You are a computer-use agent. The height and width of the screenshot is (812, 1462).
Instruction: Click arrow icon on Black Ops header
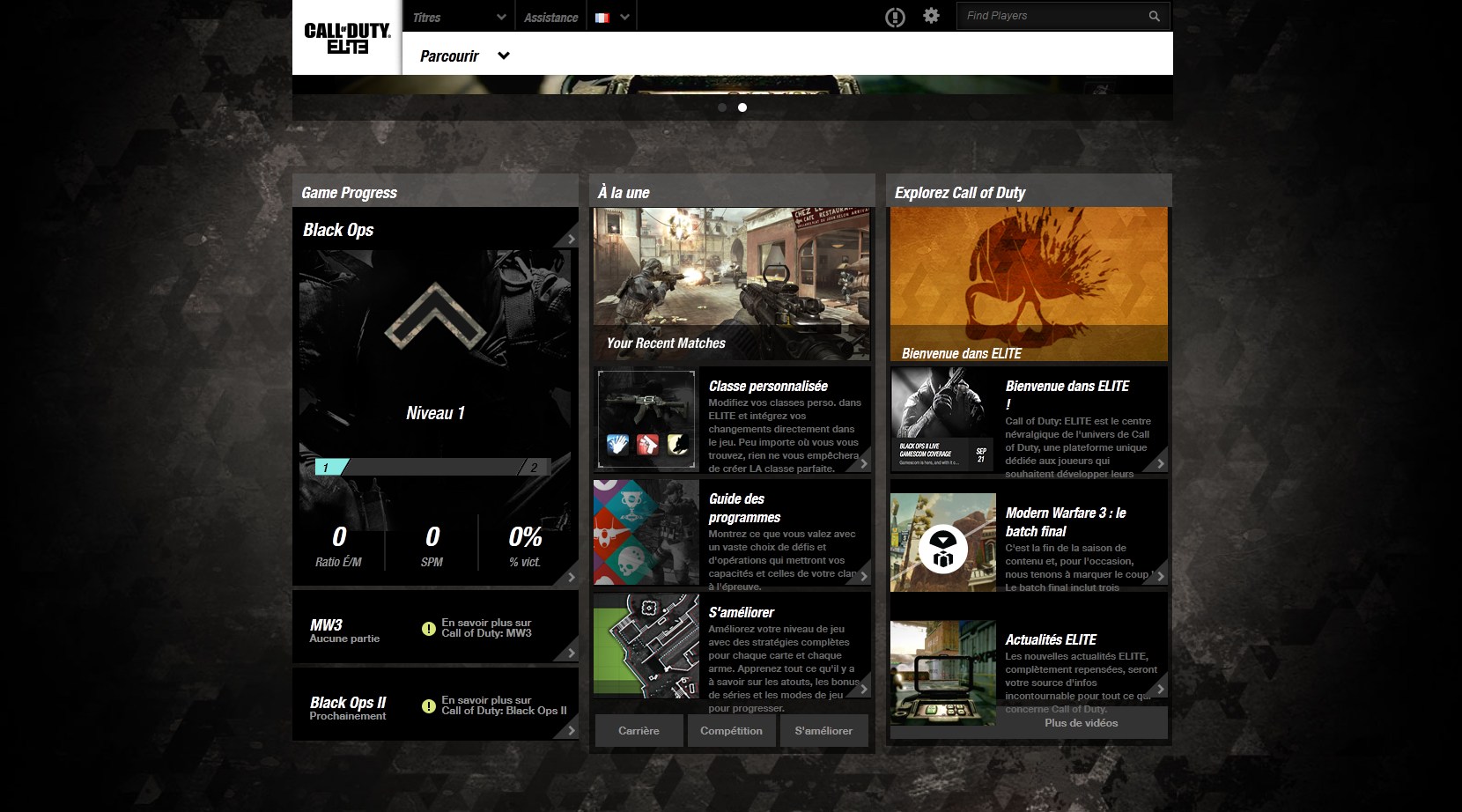(571, 239)
